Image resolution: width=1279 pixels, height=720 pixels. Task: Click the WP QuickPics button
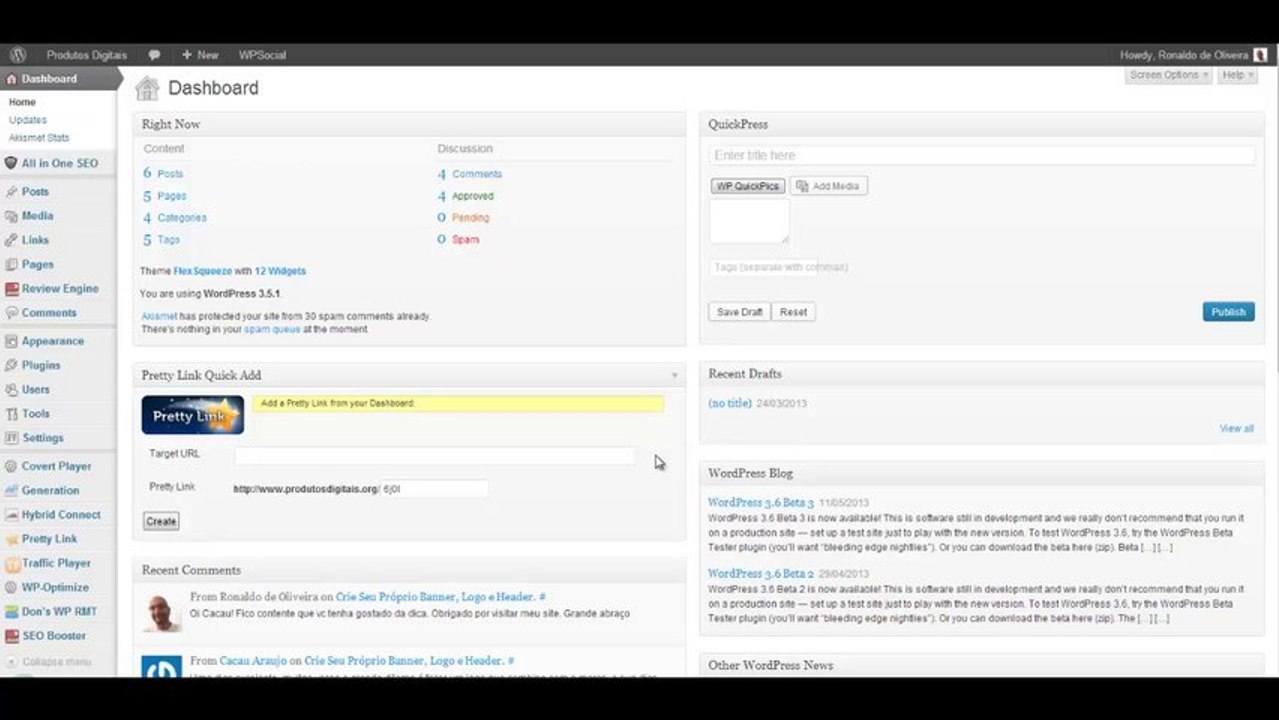pyautogui.click(x=748, y=186)
